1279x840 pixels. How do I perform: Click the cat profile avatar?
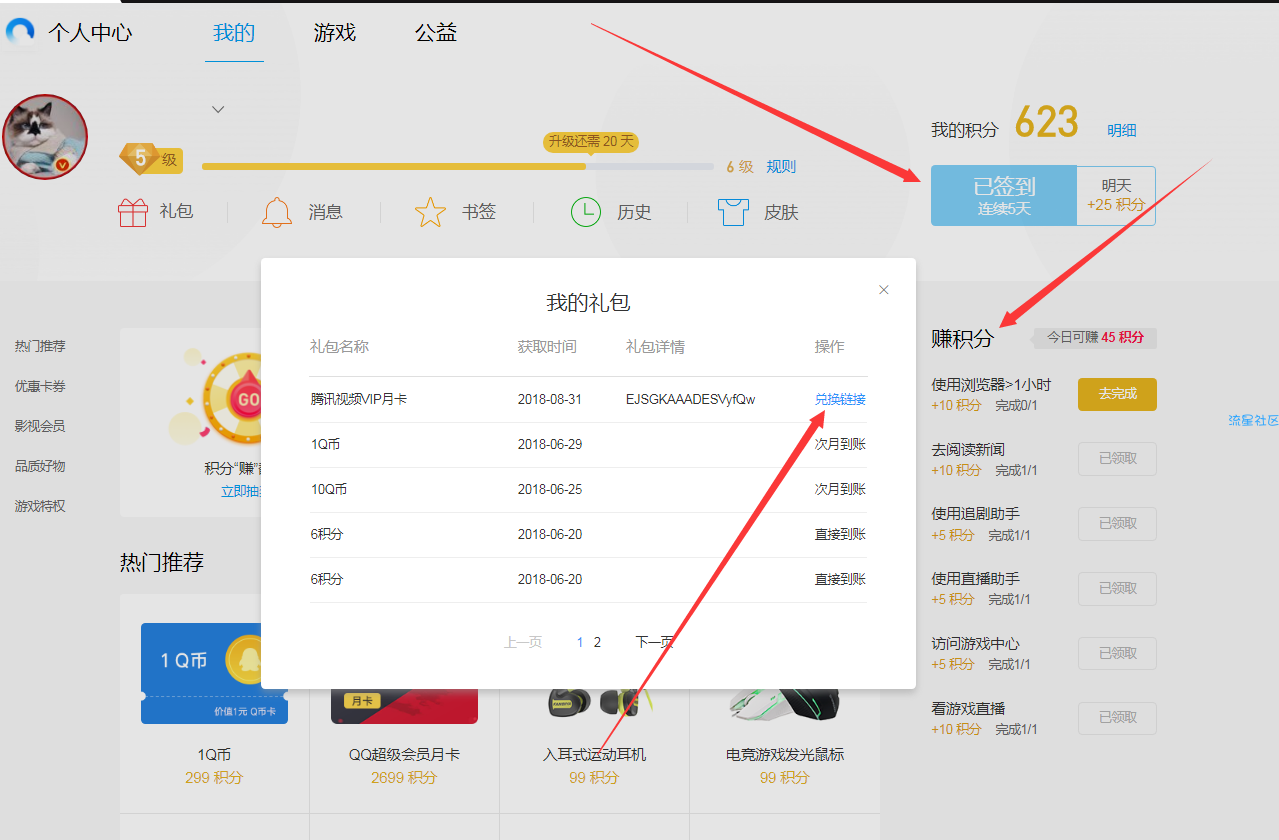point(45,137)
